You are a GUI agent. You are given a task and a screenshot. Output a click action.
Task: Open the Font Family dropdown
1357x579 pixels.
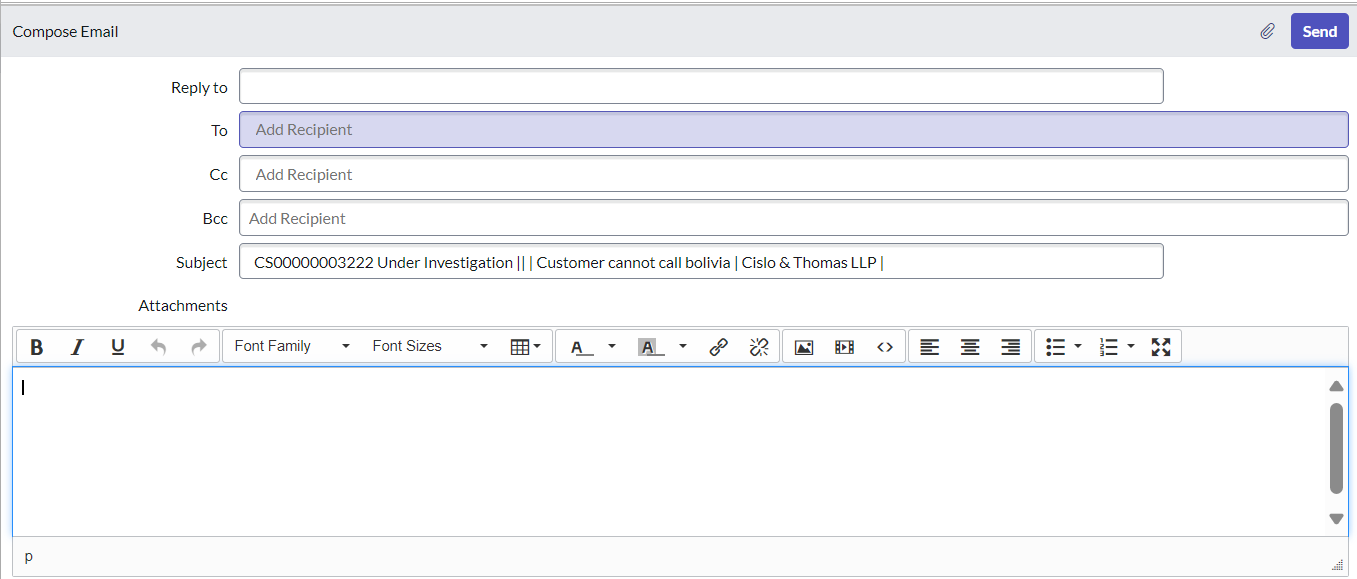289,346
